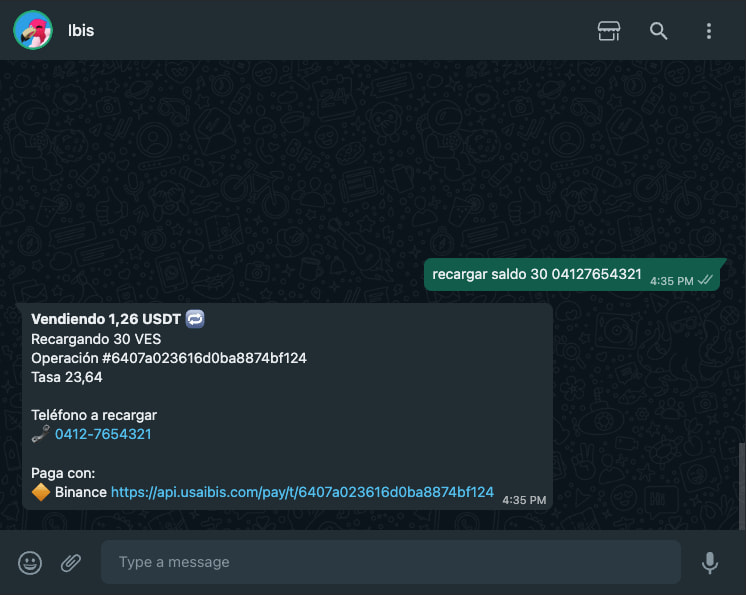Viewport: 746px width, 595px height.
Task: Click the blue swap arrows emoji
Action: pos(195,319)
